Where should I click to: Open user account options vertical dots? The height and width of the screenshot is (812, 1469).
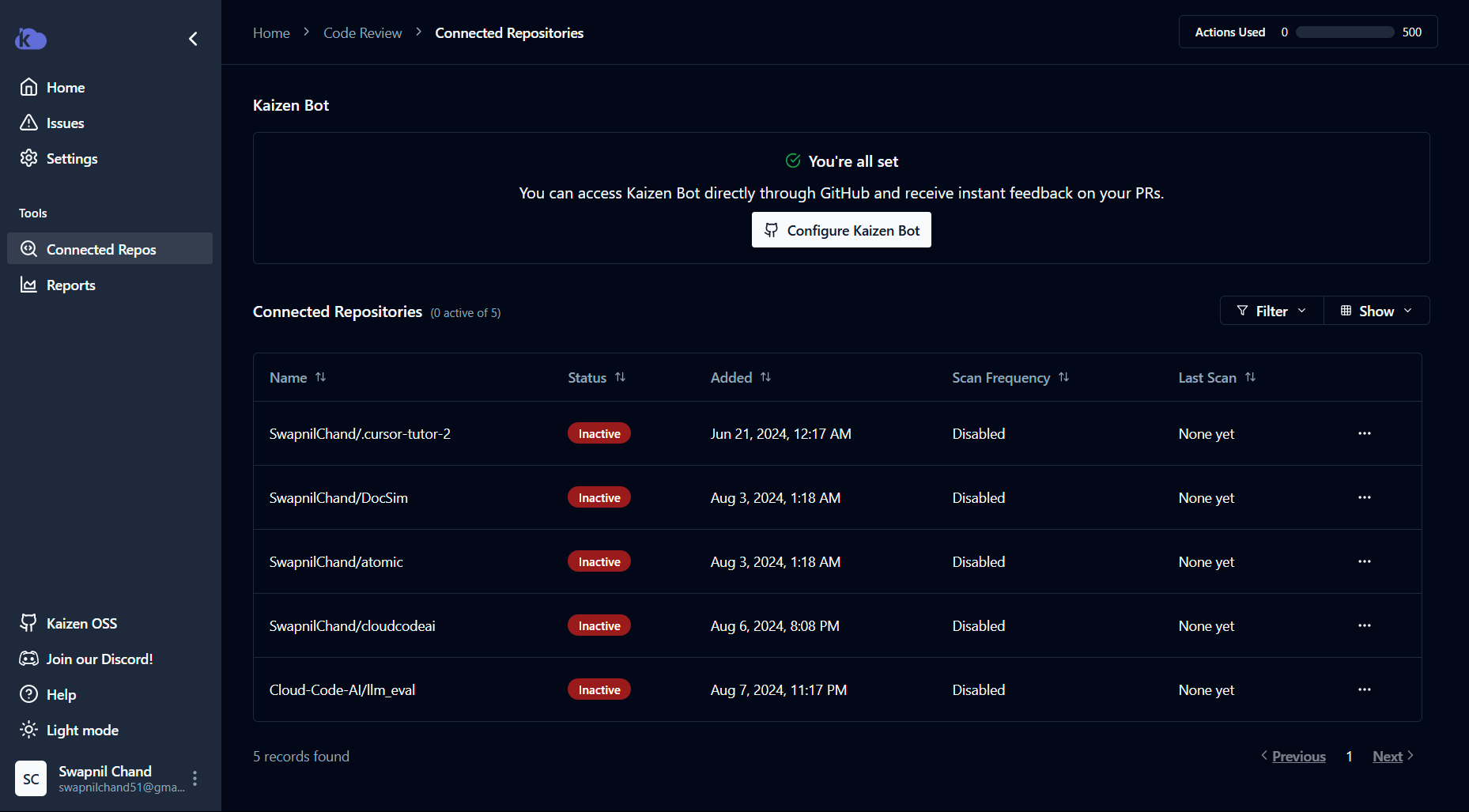pos(194,778)
